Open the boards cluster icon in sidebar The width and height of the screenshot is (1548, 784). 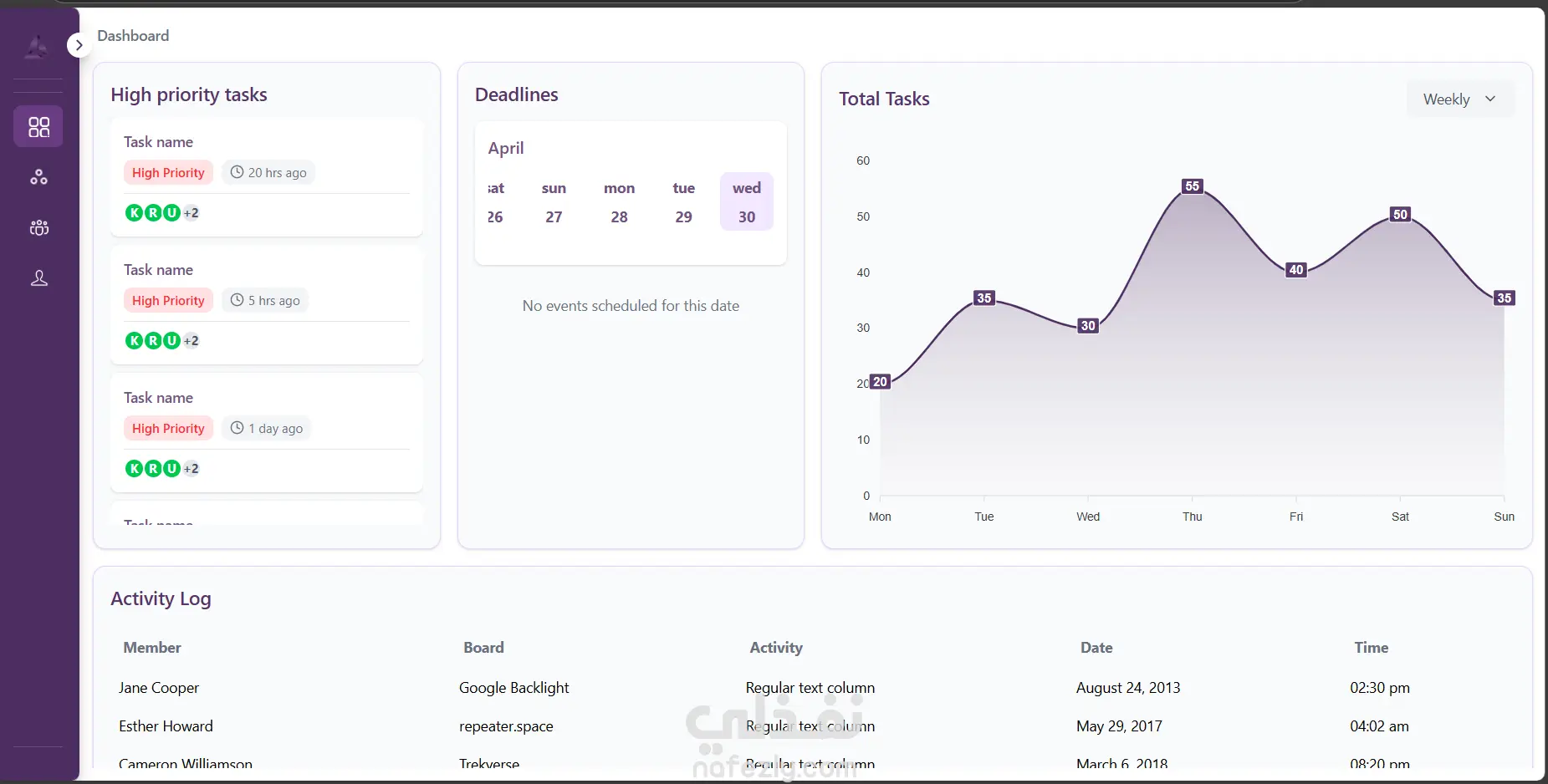[x=38, y=177]
